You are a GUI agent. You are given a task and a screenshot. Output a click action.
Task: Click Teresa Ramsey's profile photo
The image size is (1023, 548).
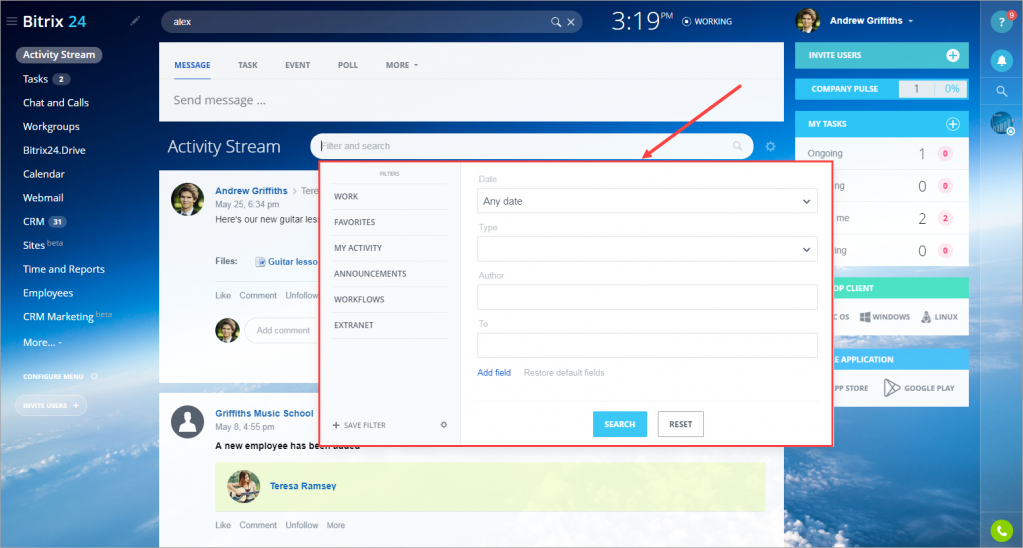(x=243, y=487)
